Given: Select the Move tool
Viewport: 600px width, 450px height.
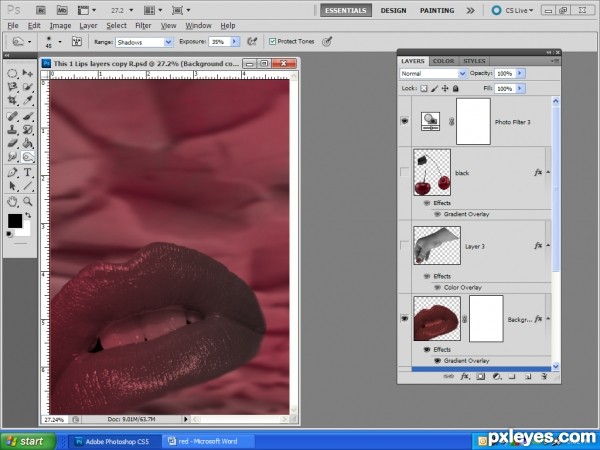Looking at the screenshot, I should (28, 73).
